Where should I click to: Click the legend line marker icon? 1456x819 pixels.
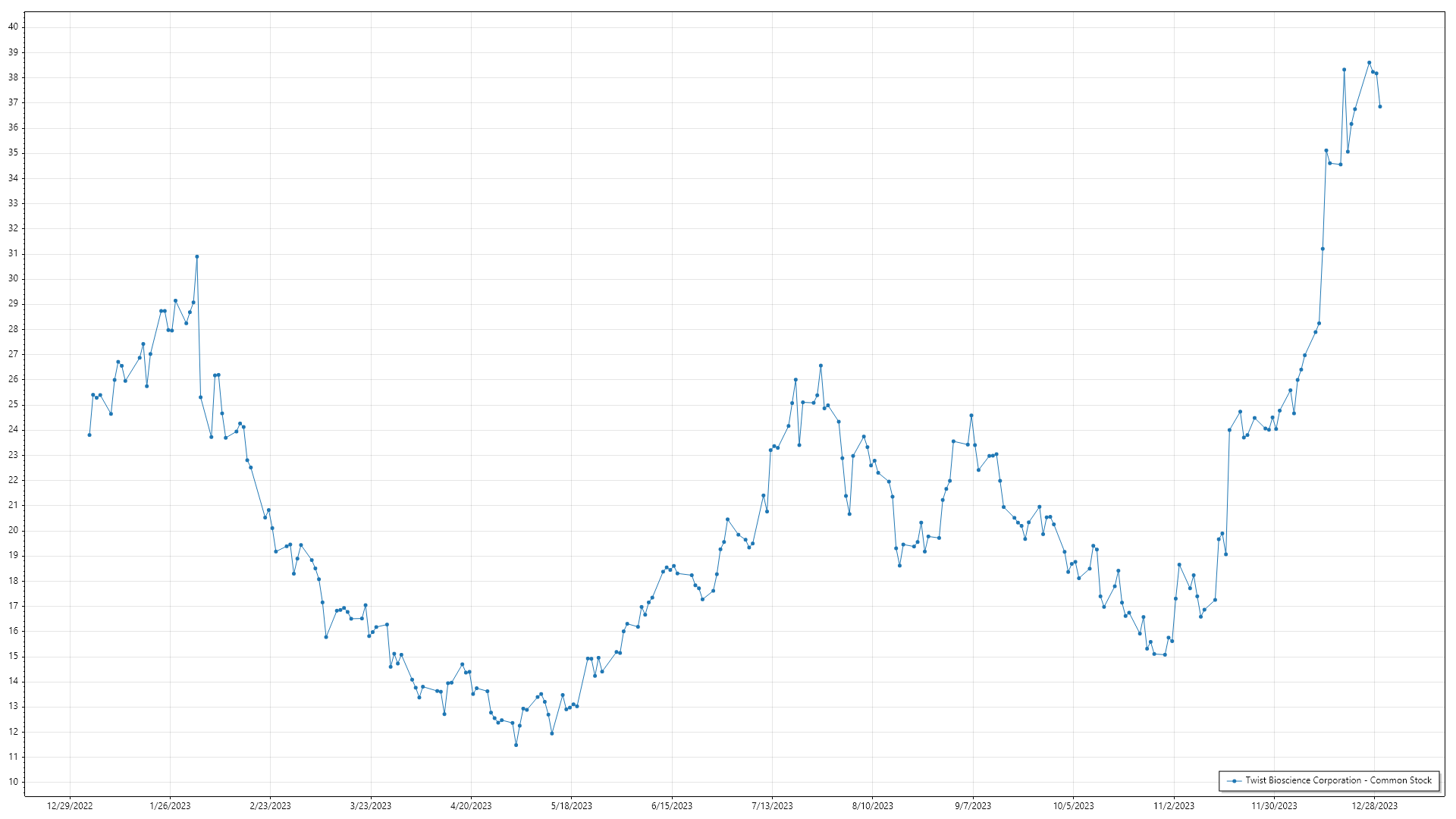[x=1234, y=780]
